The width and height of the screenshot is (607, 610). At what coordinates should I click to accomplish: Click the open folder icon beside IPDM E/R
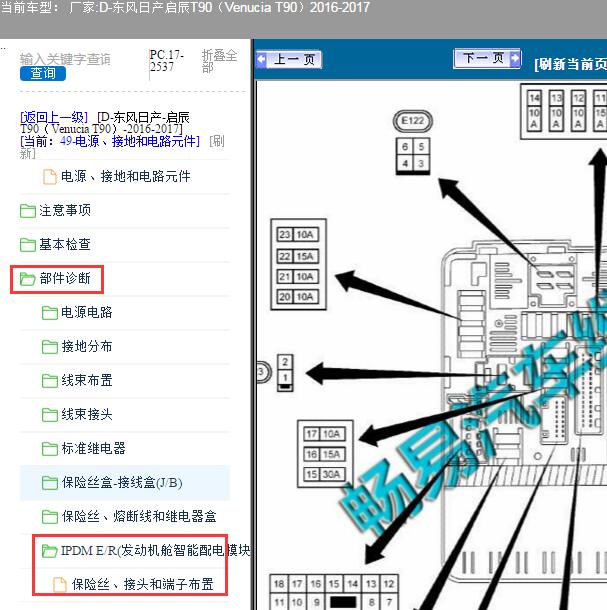coord(49,551)
